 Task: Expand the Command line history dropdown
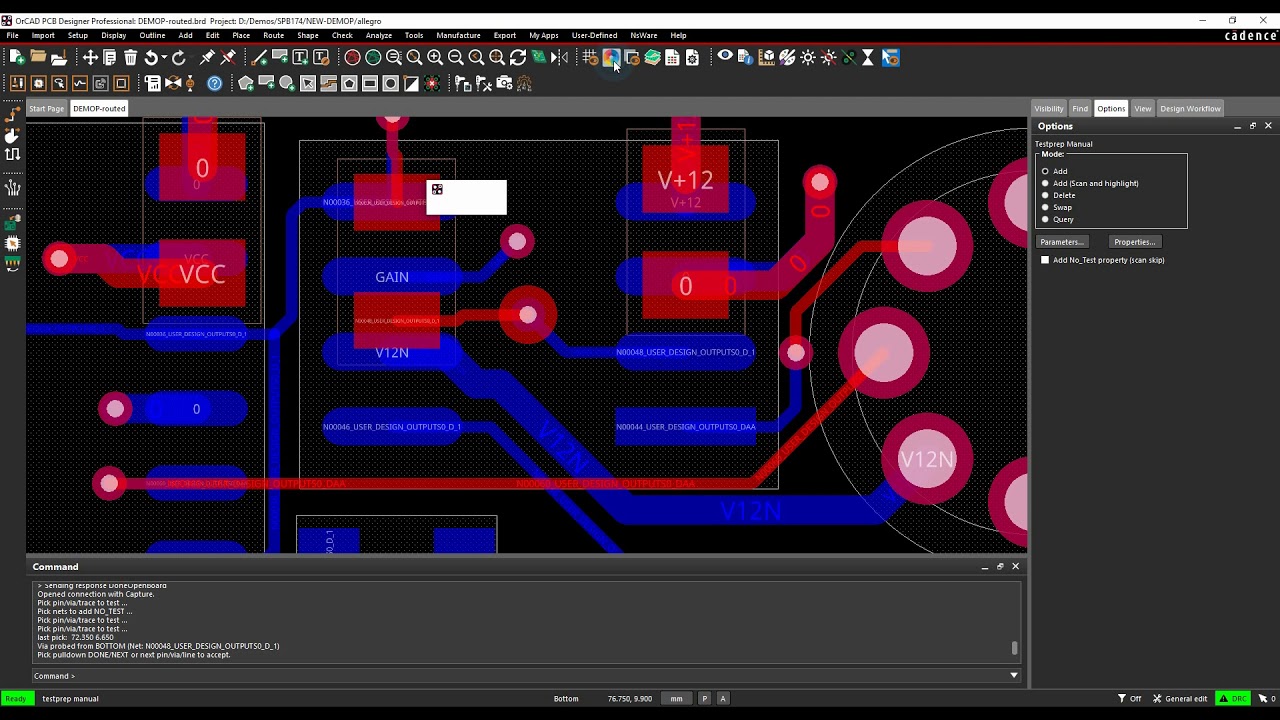1013,675
